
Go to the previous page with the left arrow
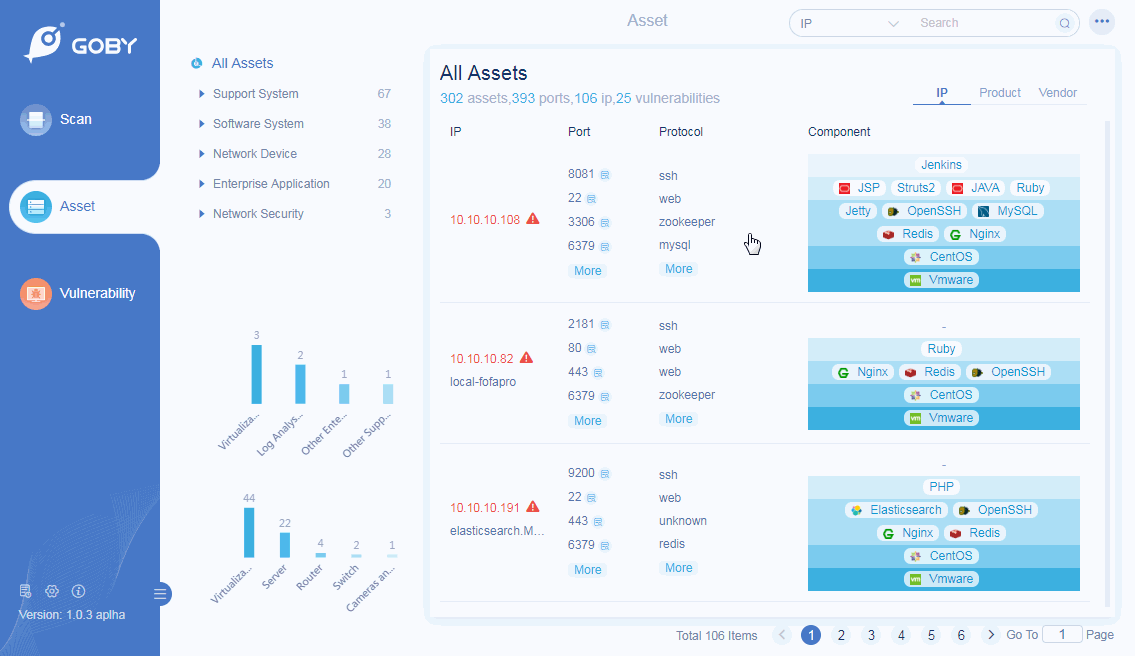point(781,635)
